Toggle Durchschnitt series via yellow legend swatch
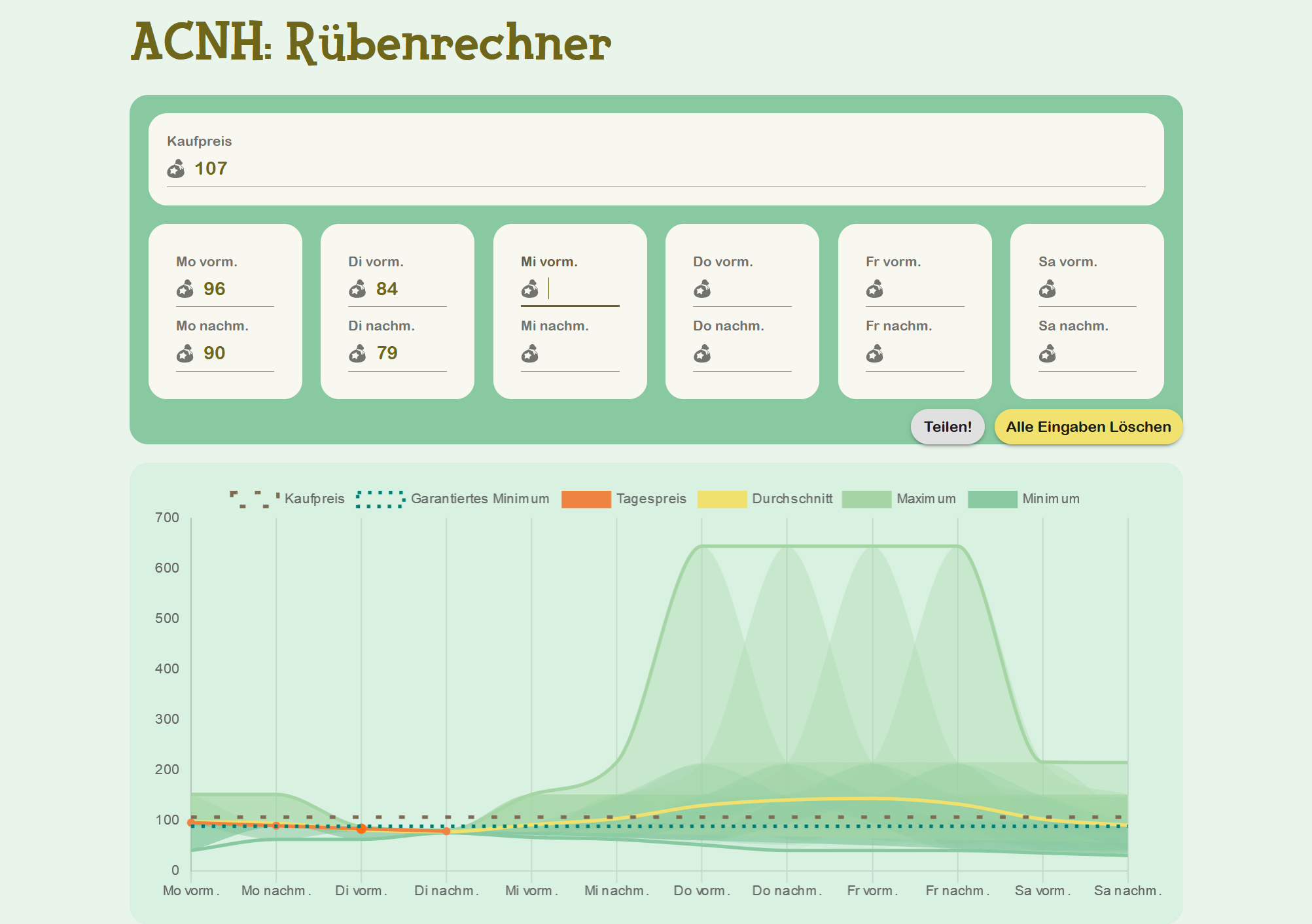 pos(722,499)
